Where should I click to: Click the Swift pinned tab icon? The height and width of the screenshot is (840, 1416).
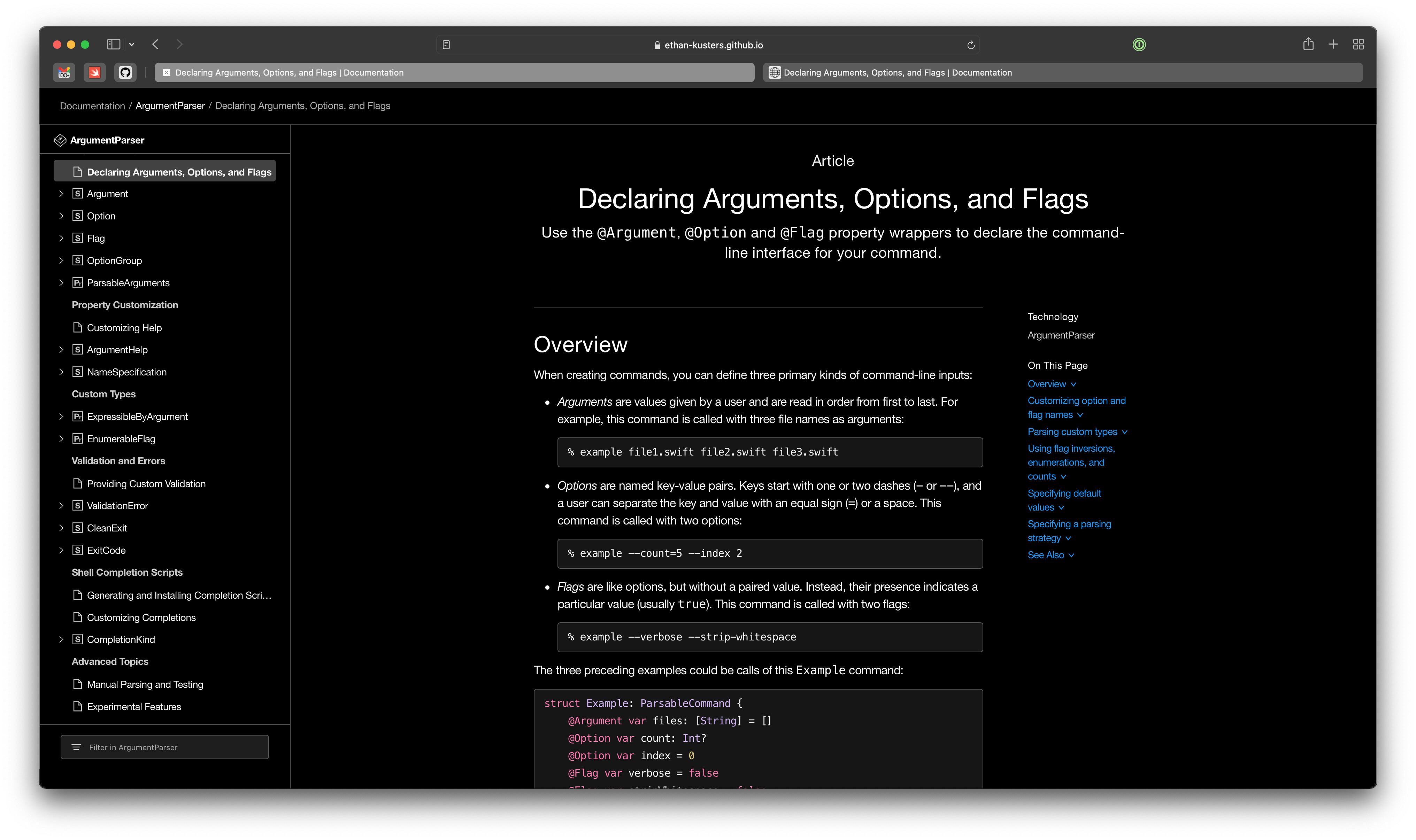(94, 72)
